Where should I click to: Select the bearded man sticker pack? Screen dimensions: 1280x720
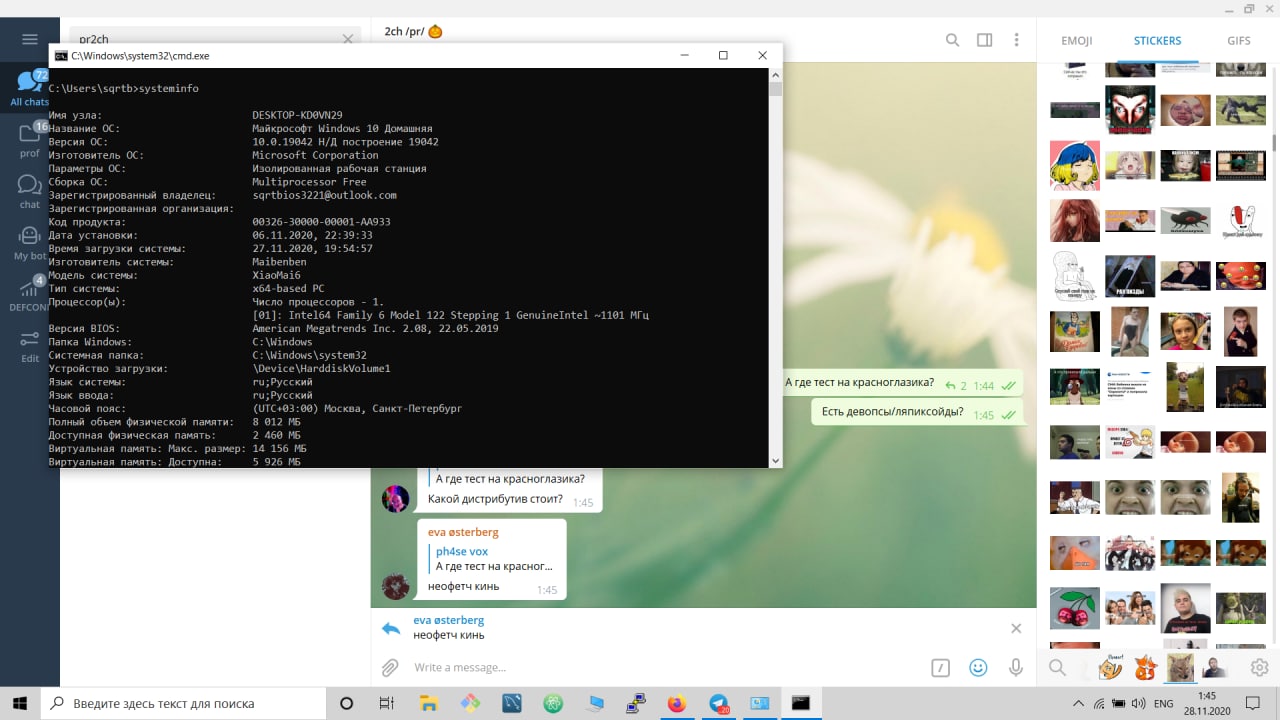[1214, 667]
